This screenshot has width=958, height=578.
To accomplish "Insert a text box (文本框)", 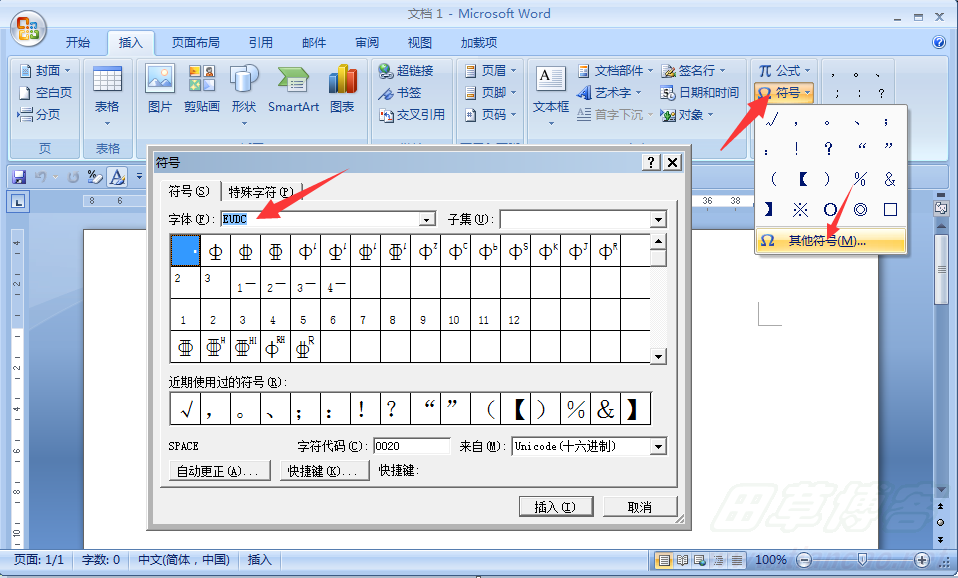I will (550, 95).
